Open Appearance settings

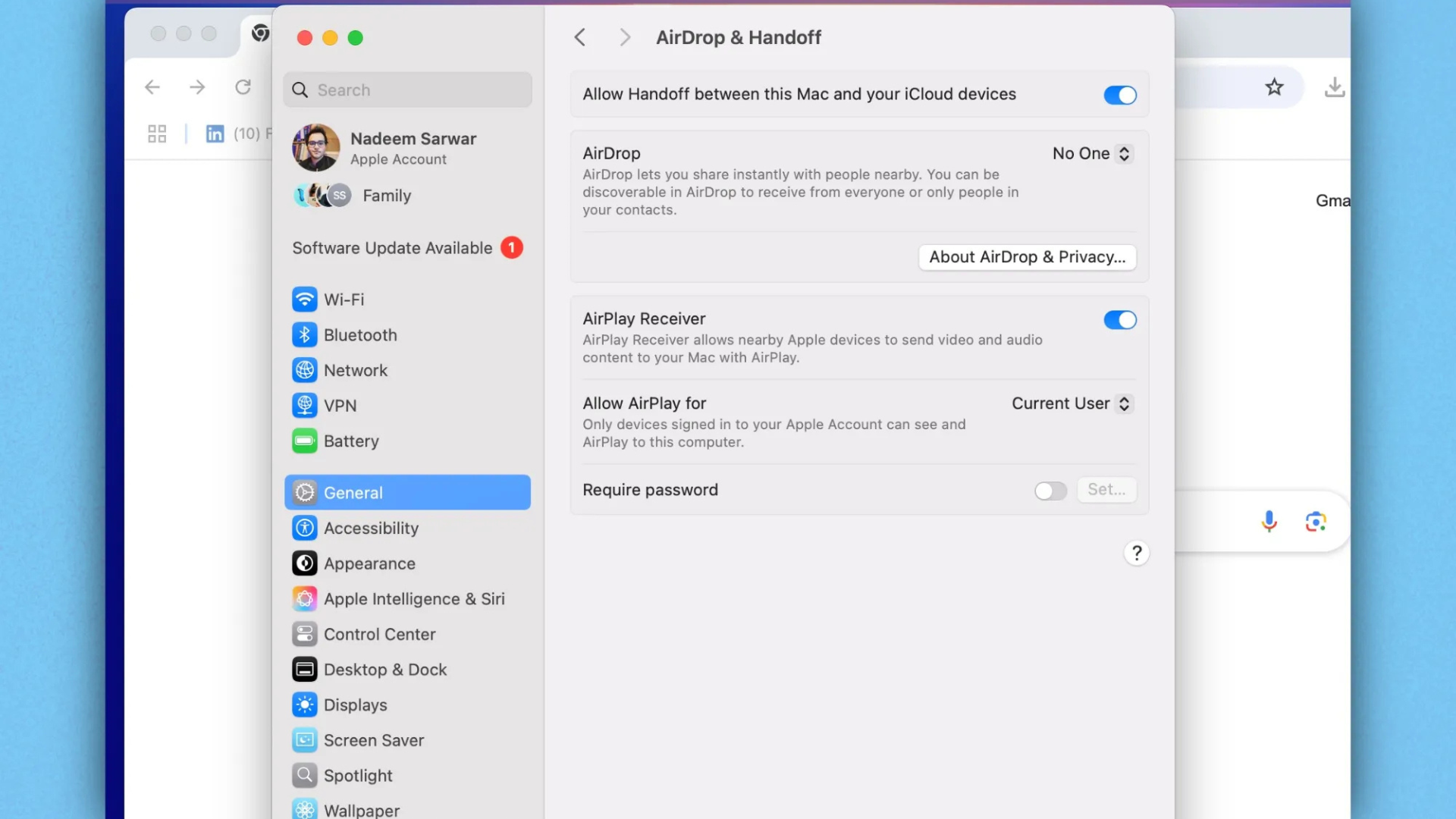tap(370, 563)
